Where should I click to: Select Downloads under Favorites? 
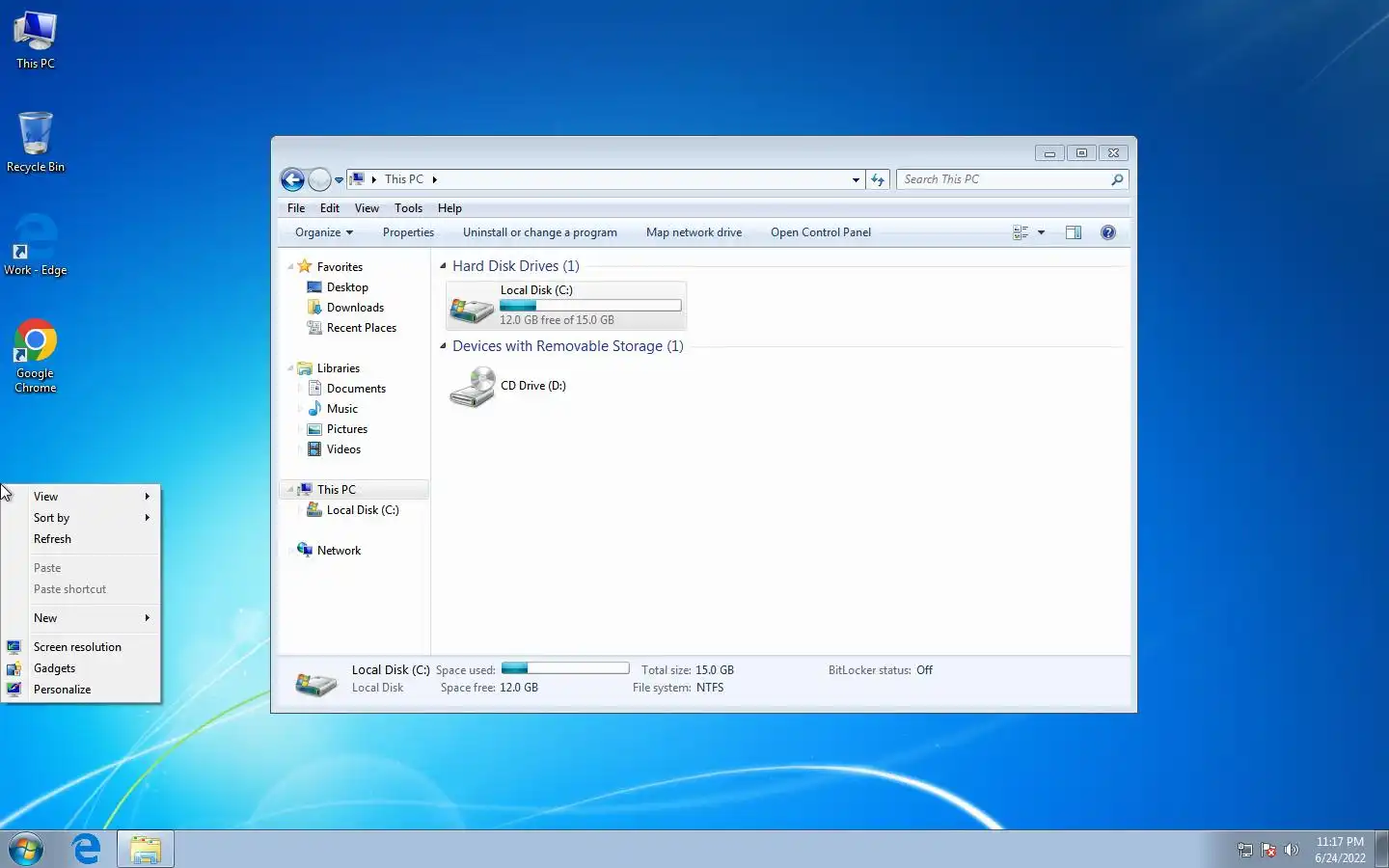355,308
